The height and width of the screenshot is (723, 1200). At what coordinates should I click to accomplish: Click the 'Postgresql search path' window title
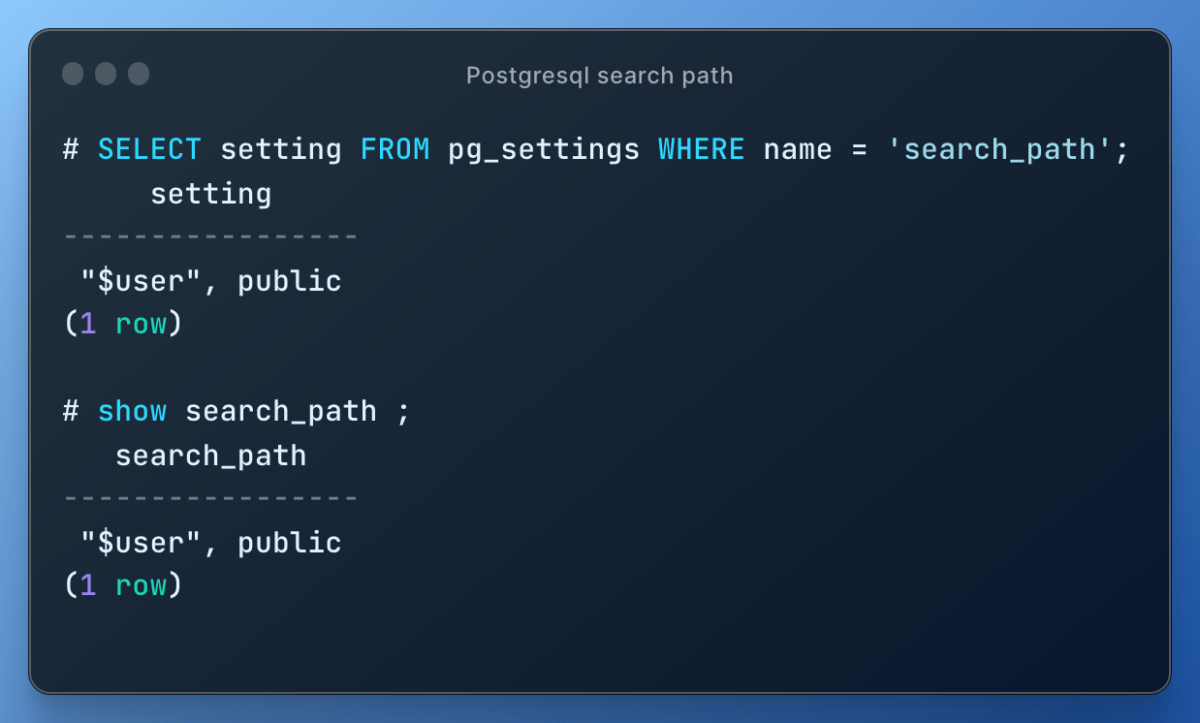pos(599,76)
